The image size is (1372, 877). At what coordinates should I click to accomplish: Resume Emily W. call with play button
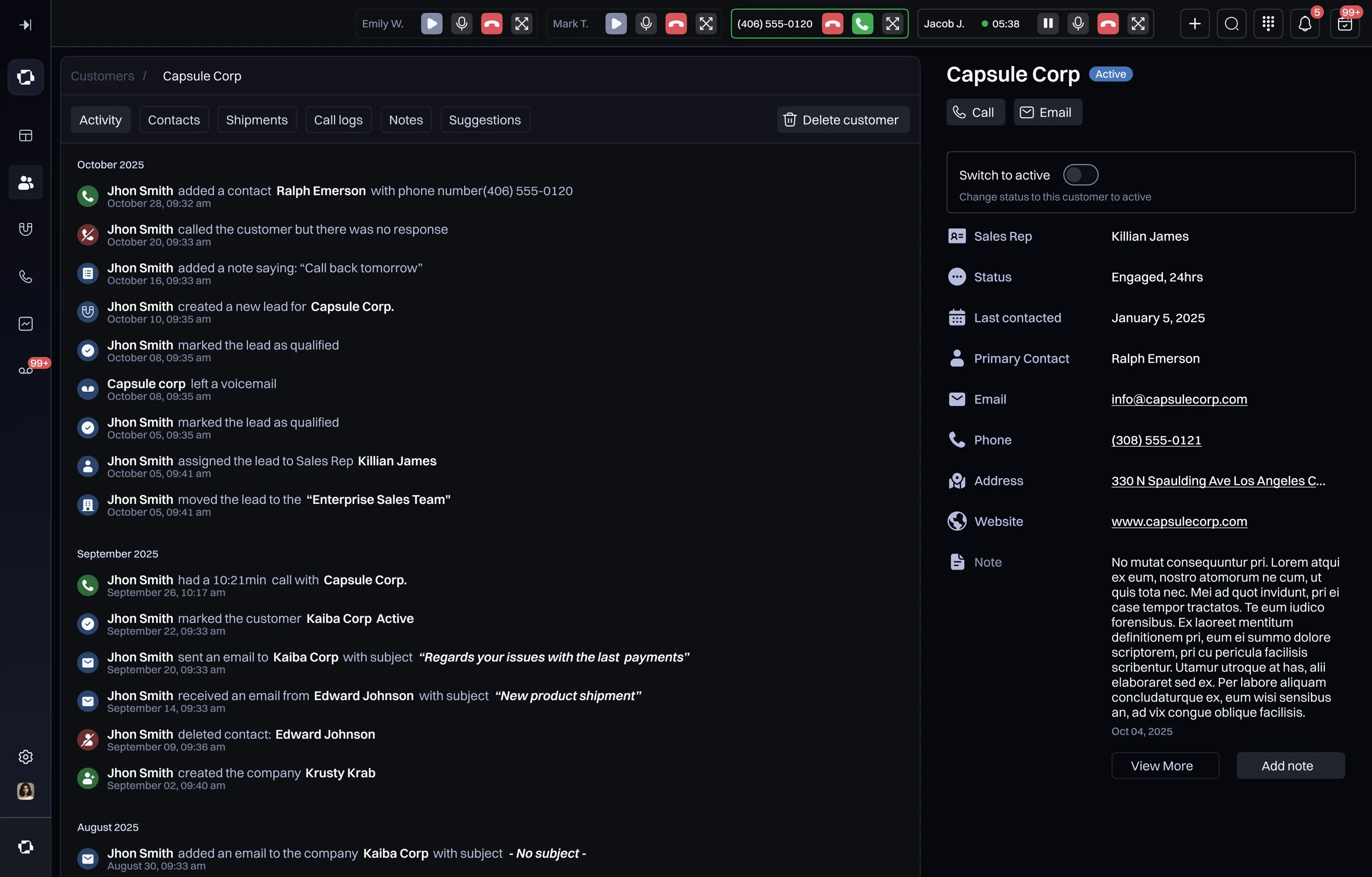[431, 24]
